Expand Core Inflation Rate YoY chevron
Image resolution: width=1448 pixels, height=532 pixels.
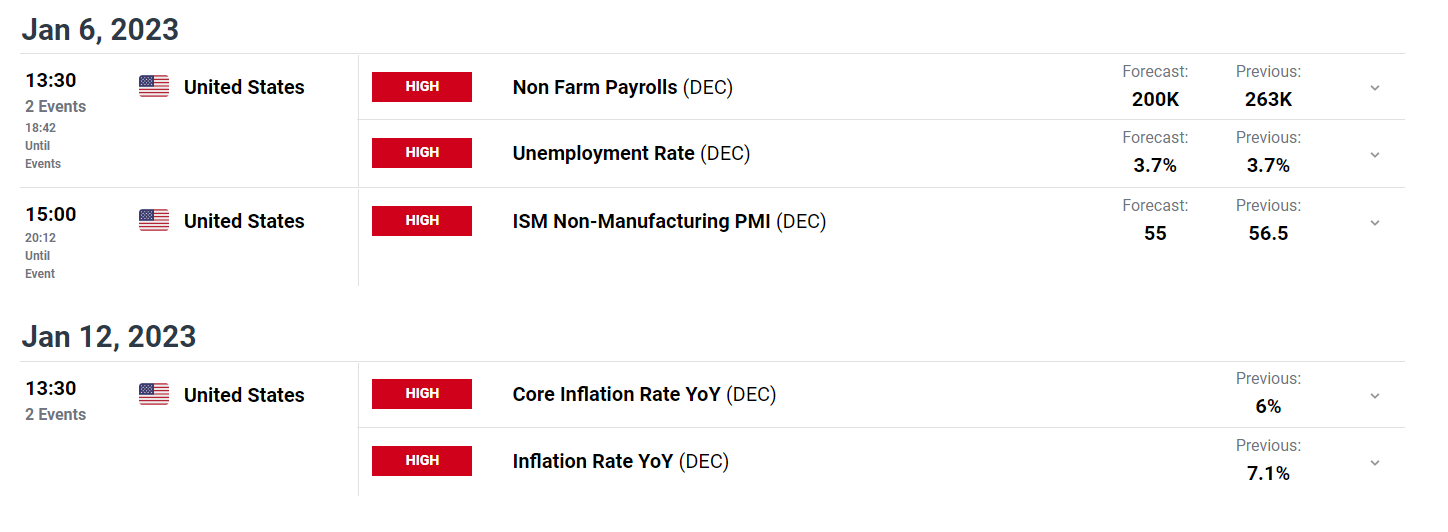[1375, 396]
